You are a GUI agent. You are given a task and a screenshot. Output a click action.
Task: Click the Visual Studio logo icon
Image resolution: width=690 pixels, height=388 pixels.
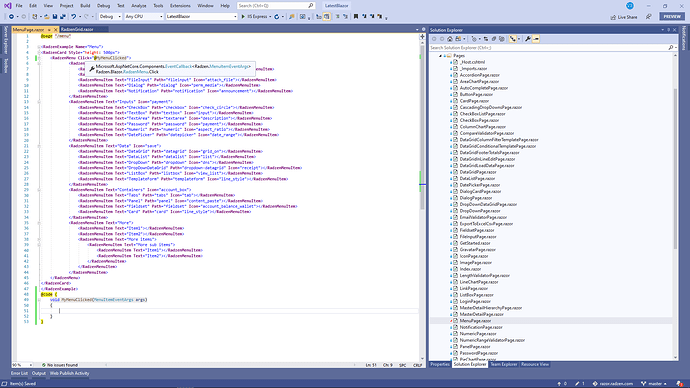(7, 6)
